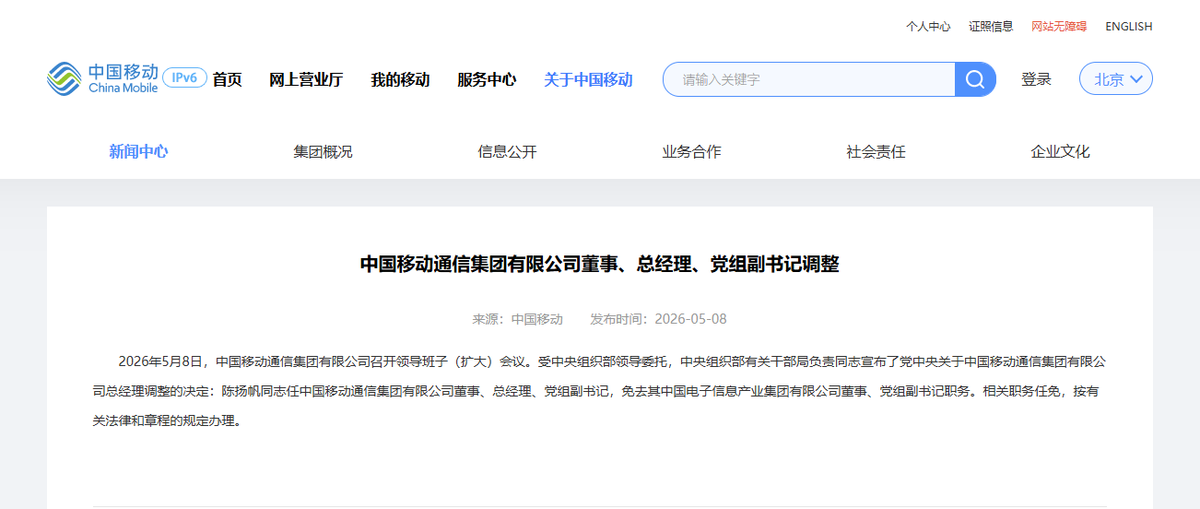Click the article paragraph beginning 2026年5月8日

[600, 391]
